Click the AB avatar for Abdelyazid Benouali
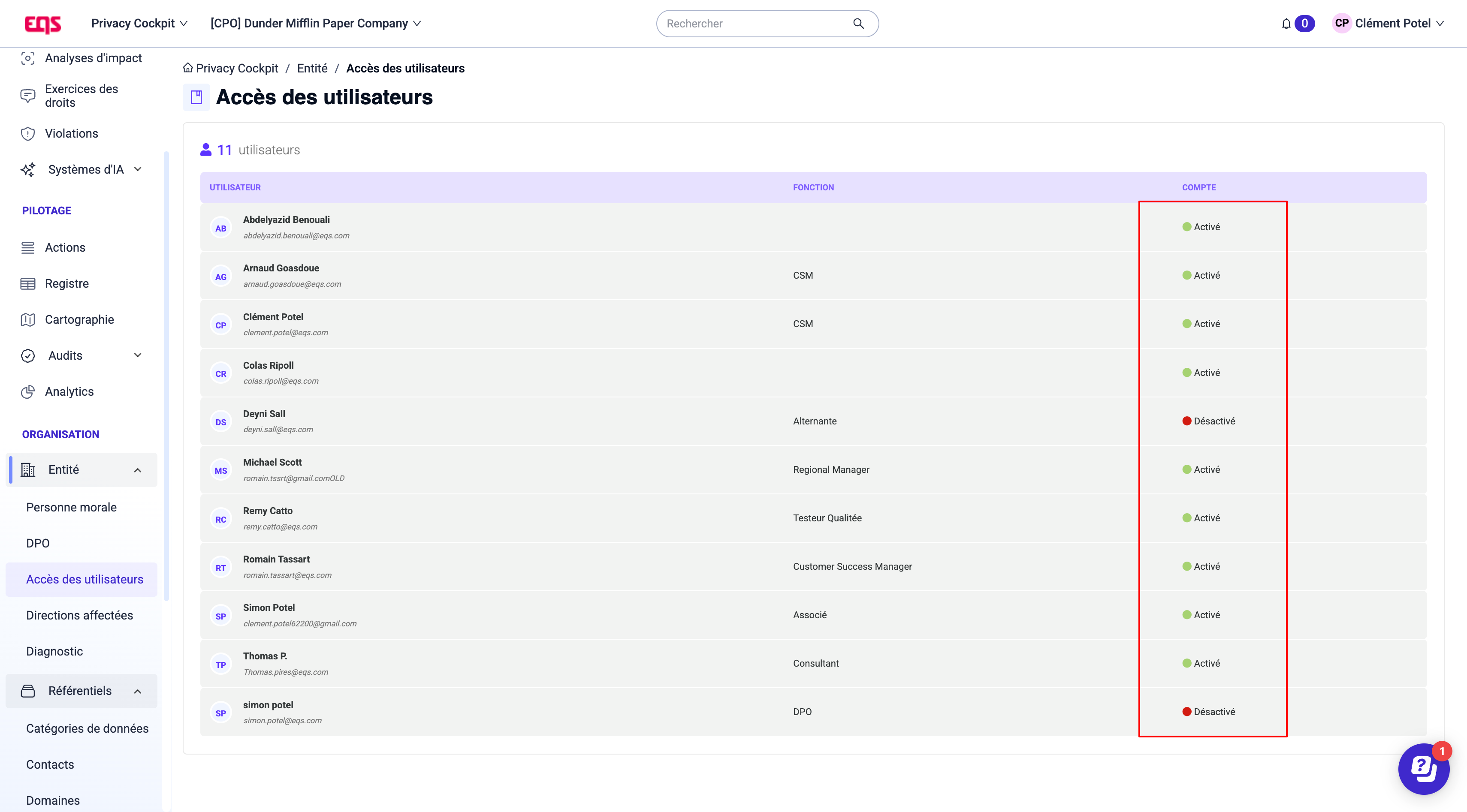 221,228
